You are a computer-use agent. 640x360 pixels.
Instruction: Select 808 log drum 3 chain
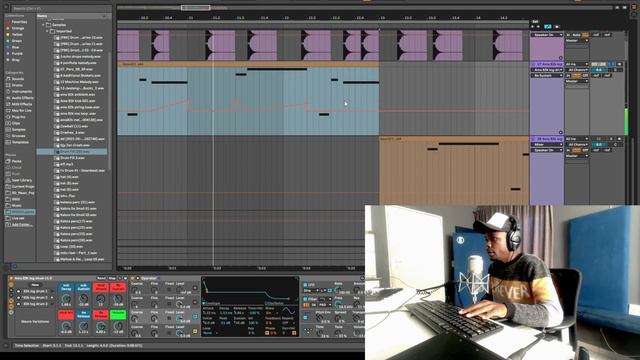click(x=35, y=304)
